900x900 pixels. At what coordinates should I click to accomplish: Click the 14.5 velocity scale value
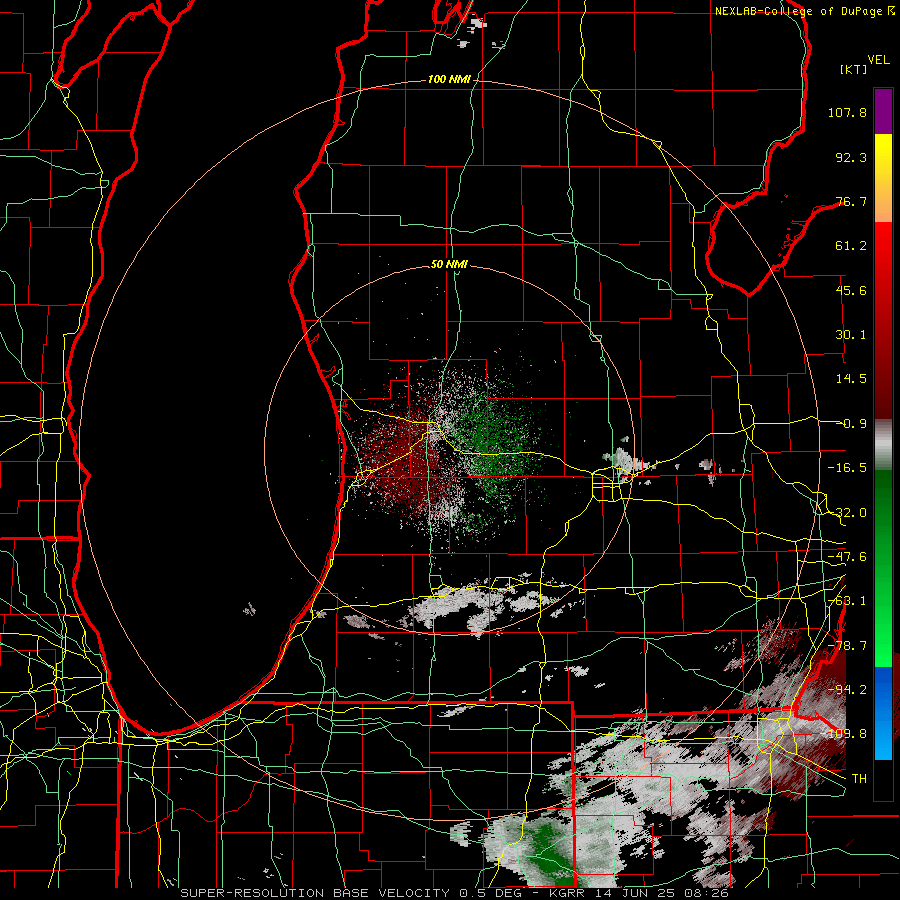(851, 379)
